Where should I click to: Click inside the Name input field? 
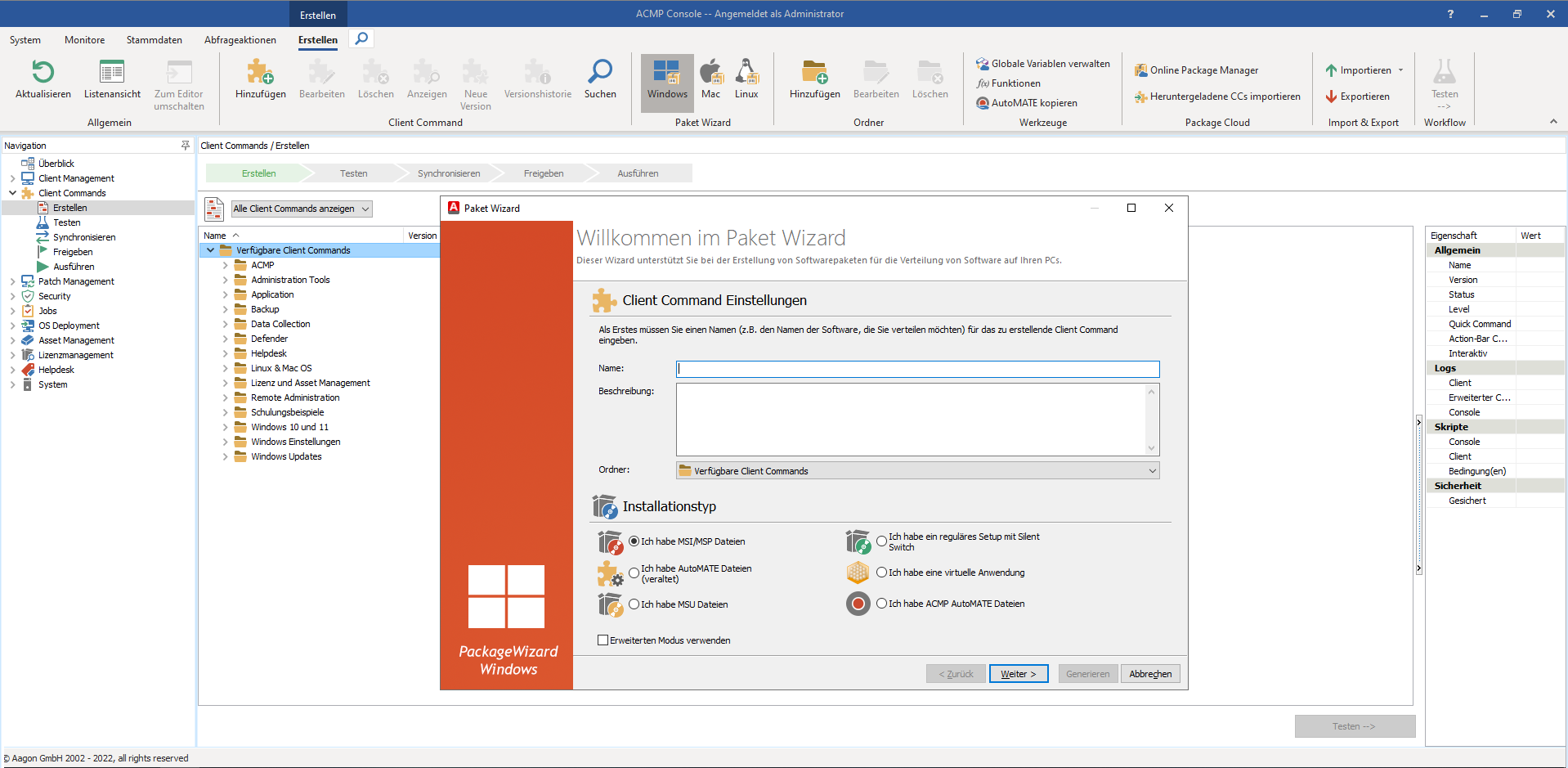(x=916, y=368)
